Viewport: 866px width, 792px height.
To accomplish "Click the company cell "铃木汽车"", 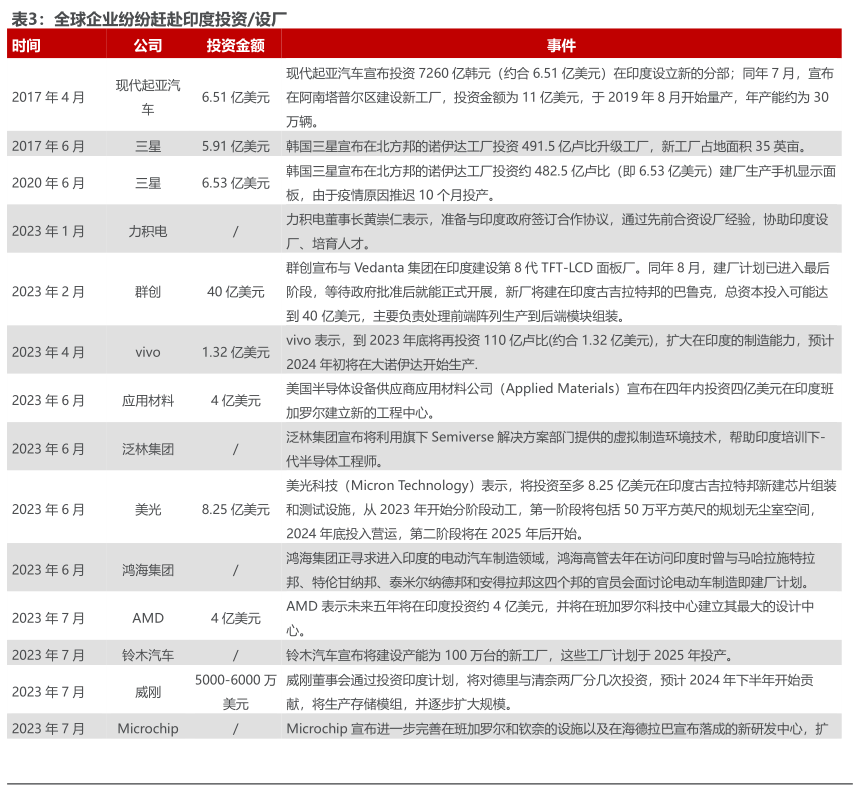I will tap(148, 655).
